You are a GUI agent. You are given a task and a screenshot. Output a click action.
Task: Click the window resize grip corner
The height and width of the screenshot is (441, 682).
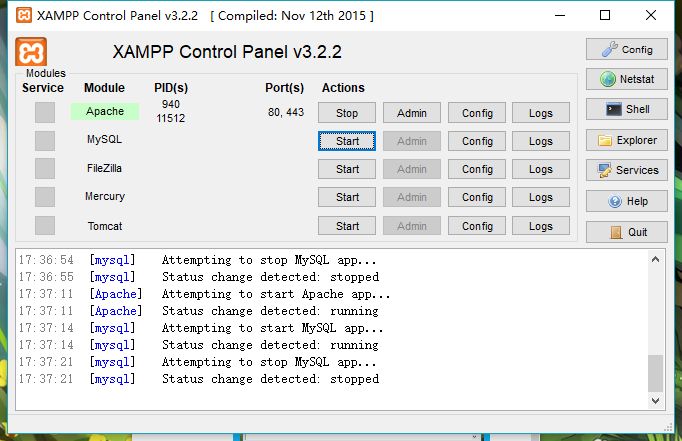pyautogui.click(x=669, y=427)
